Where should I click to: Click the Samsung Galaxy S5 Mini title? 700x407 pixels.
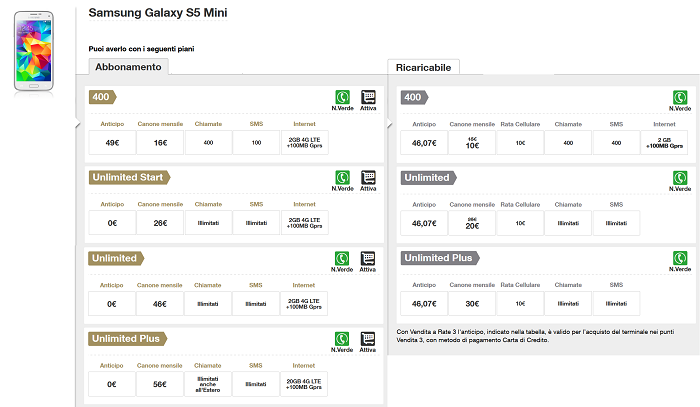click(158, 12)
